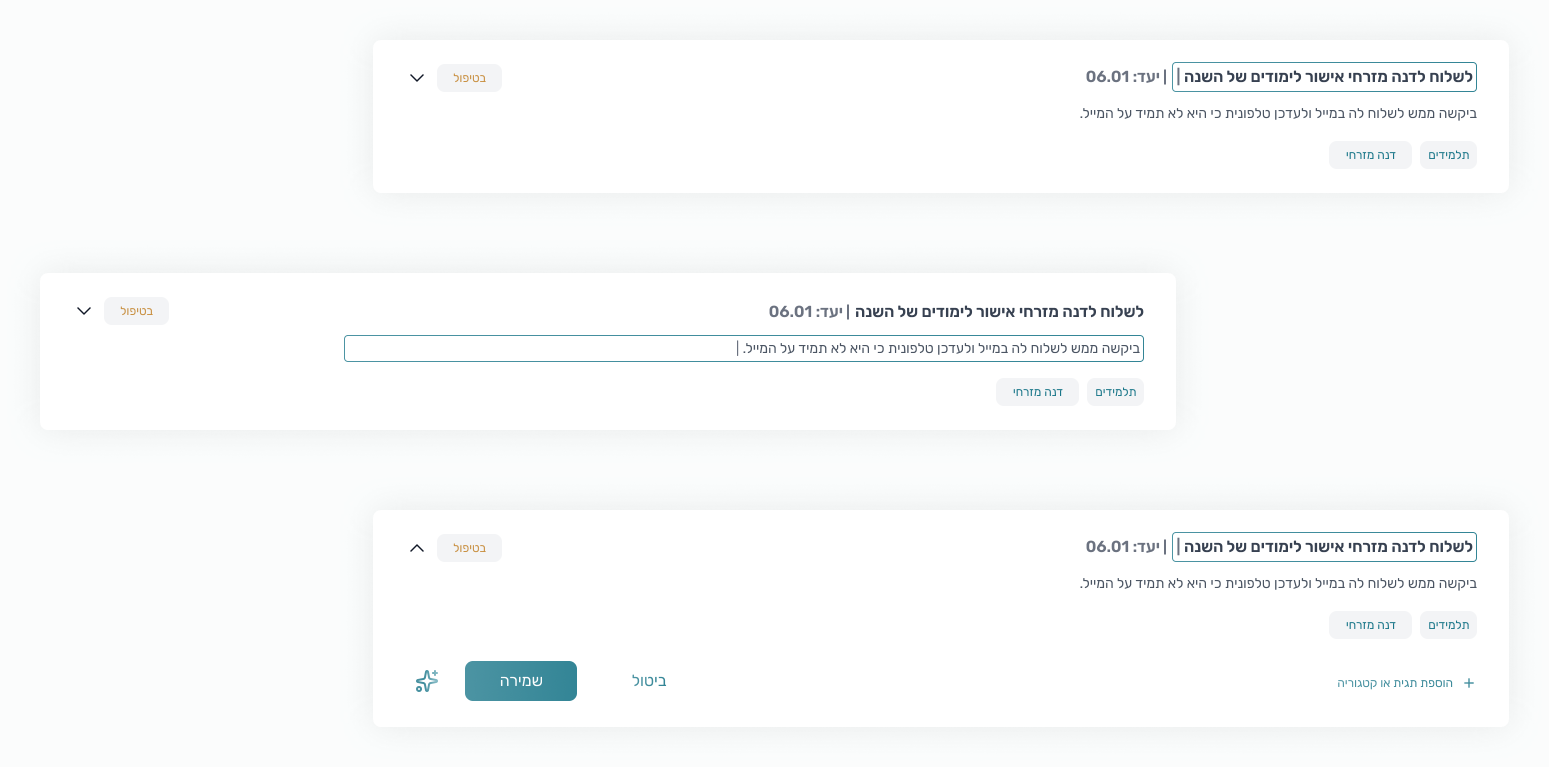Open the בטיפול status badge in the middle card

click(137, 311)
